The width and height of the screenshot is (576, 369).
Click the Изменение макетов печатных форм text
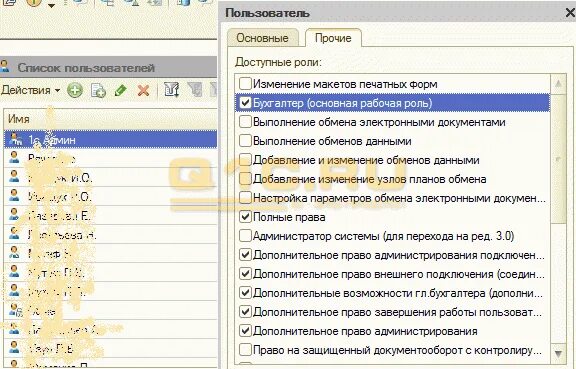pyautogui.click(x=345, y=84)
